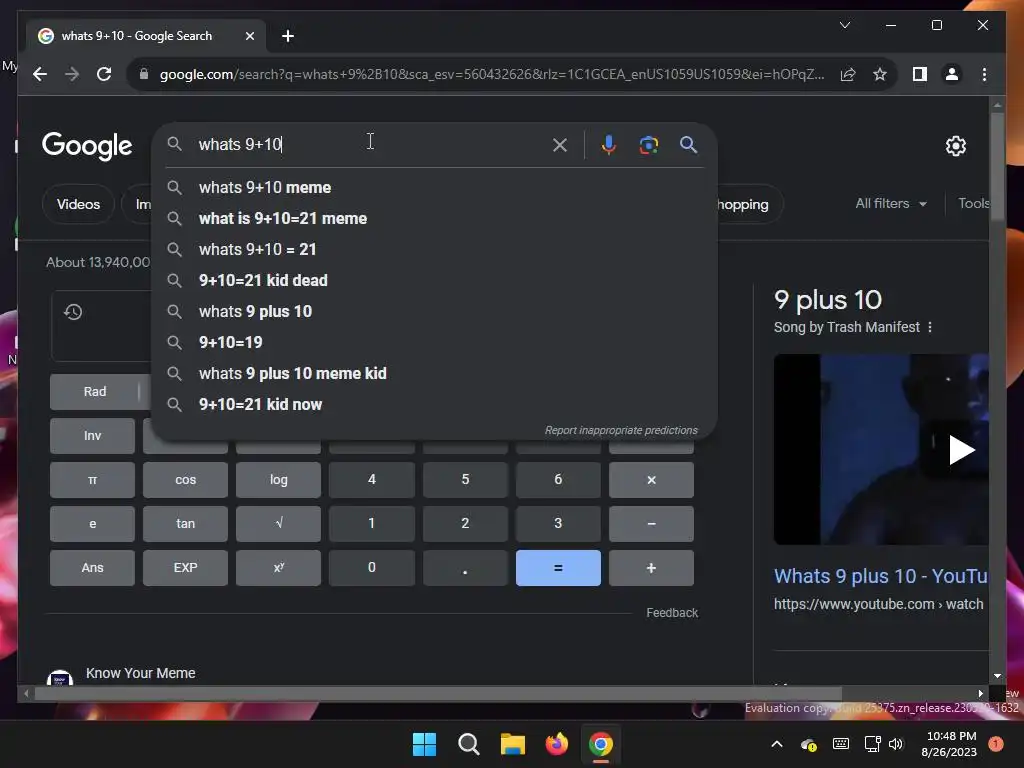The height and width of the screenshot is (768, 1024).
Task: Show hidden system tray icons
Action: [776, 744]
